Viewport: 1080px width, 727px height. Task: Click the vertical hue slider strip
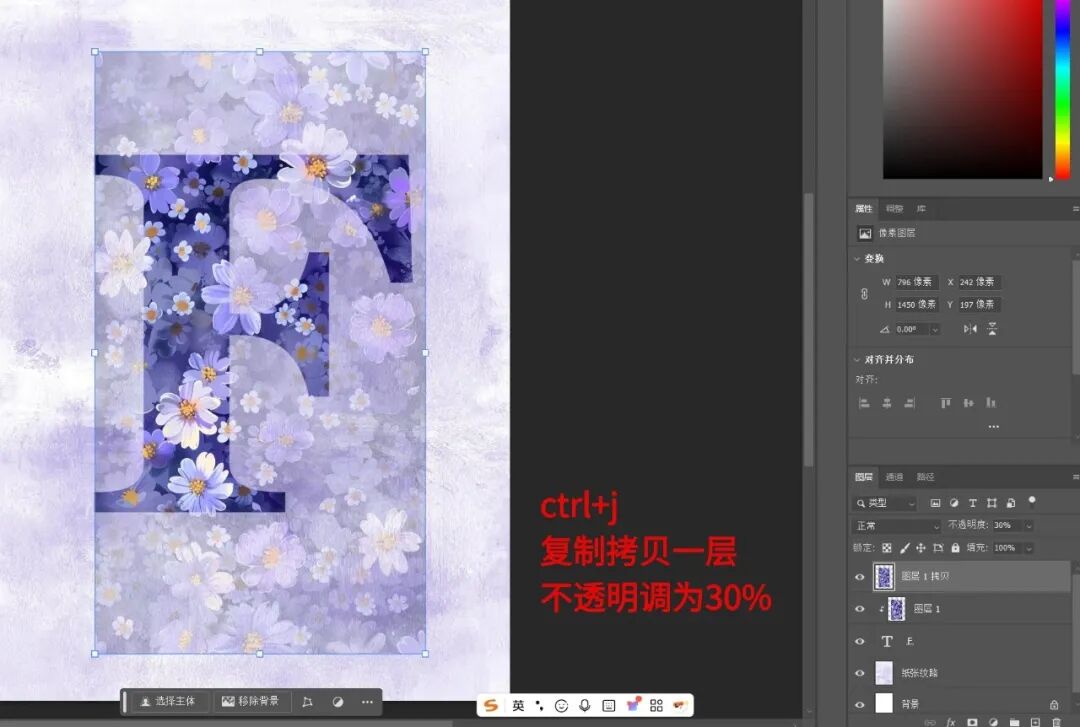coord(1062,90)
